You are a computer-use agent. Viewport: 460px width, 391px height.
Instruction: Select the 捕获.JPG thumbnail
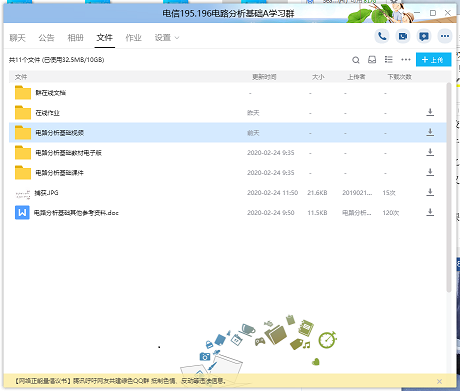23,193
